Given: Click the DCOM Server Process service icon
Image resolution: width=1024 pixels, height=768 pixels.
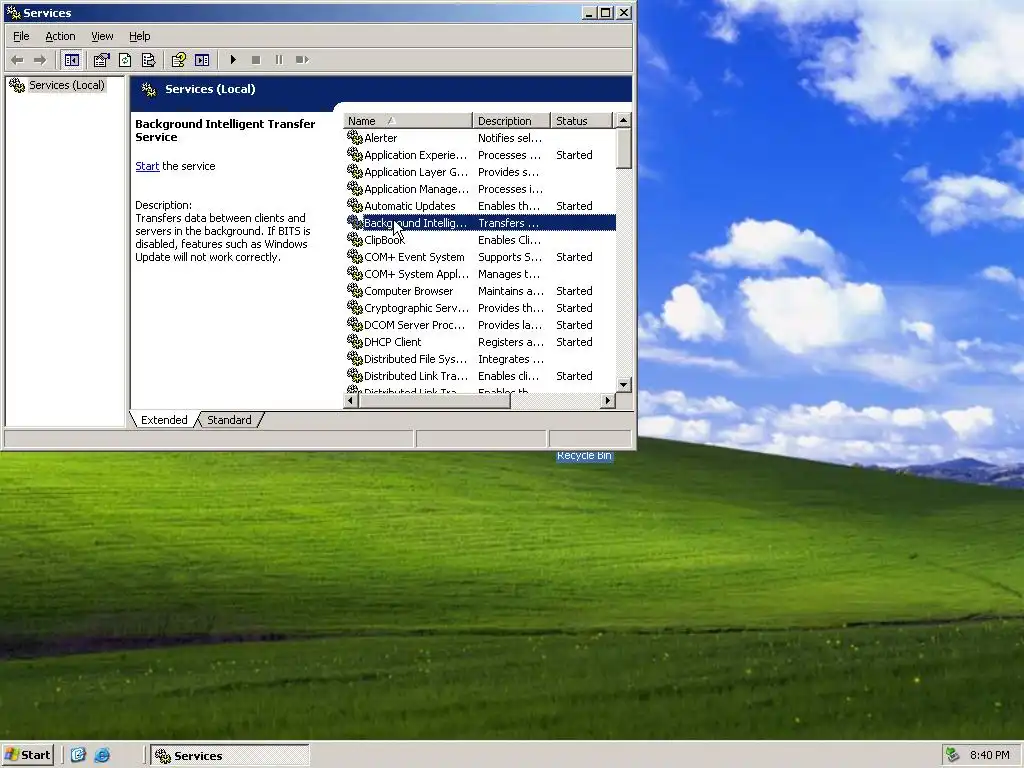Looking at the screenshot, I should point(355,325).
